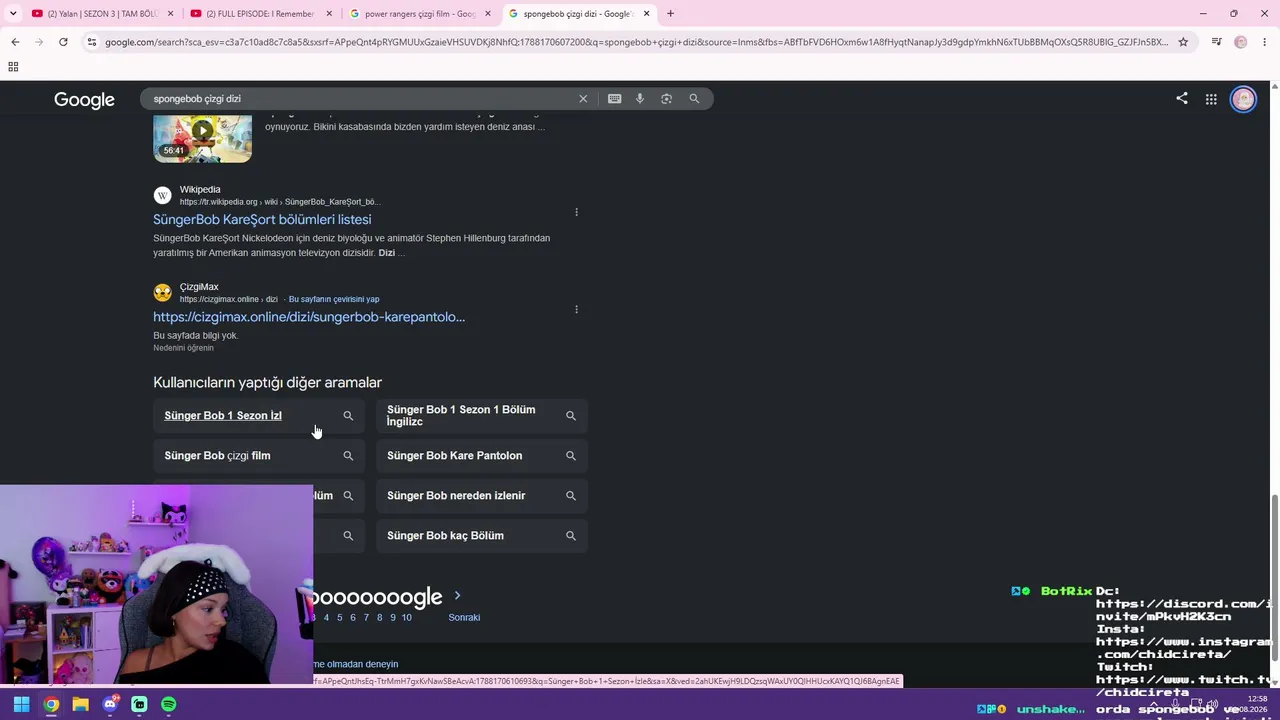Close the power rangers çizgi film tab

point(488,14)
